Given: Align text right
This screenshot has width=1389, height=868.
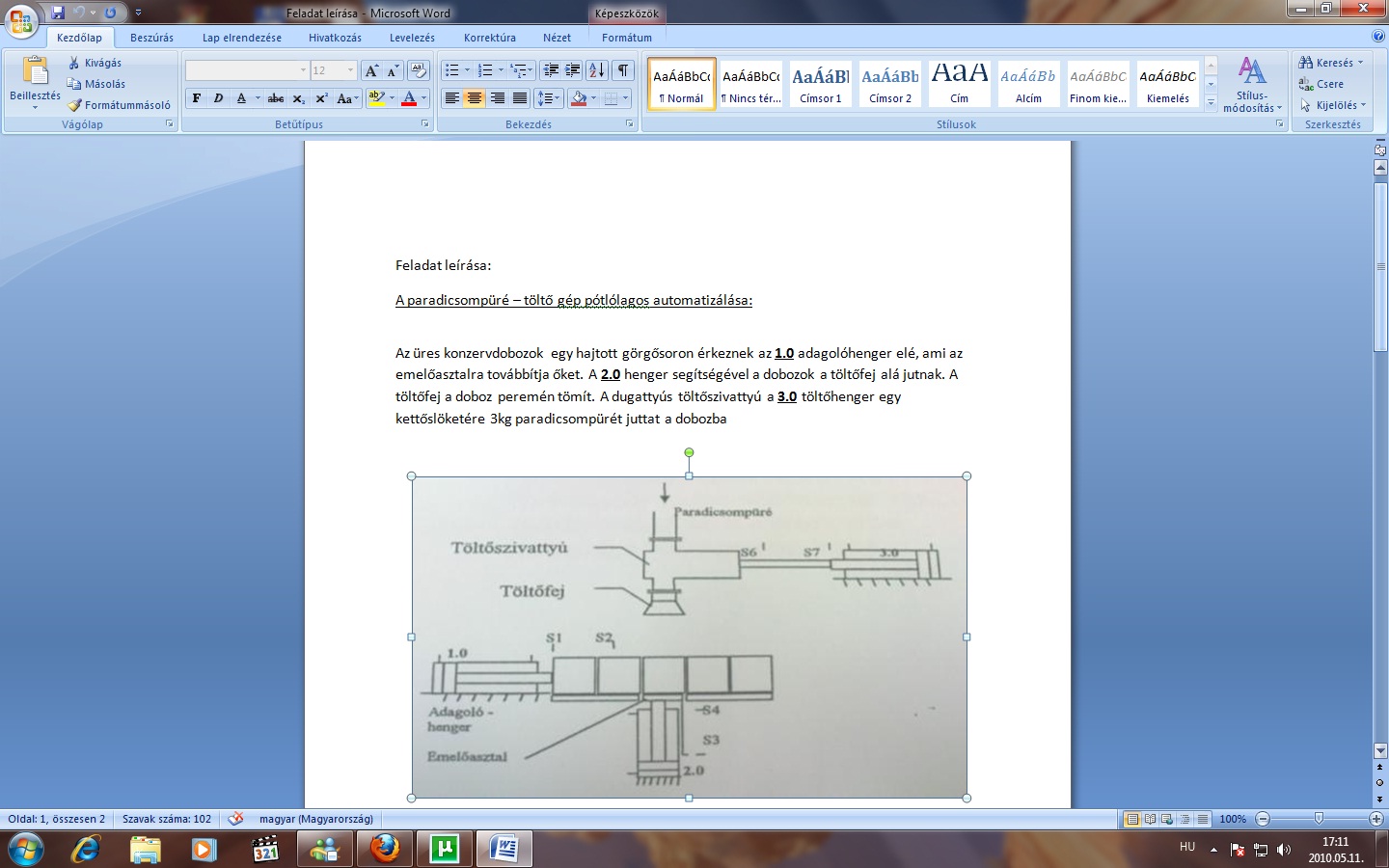Looking at the screenshot, I should click(498, 98).
